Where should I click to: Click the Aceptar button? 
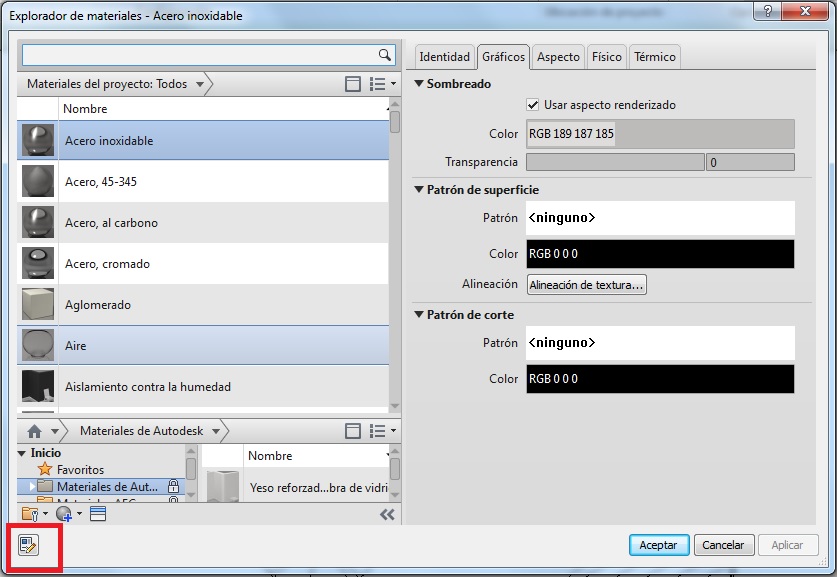coord(659,545)
